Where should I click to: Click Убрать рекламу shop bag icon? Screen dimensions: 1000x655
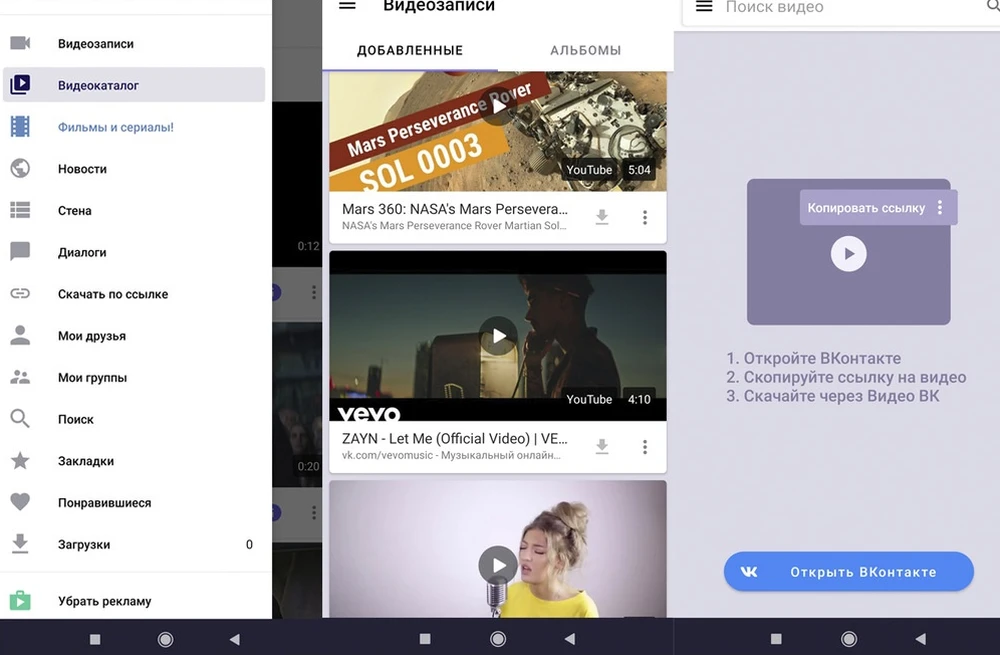pos(20,601)
